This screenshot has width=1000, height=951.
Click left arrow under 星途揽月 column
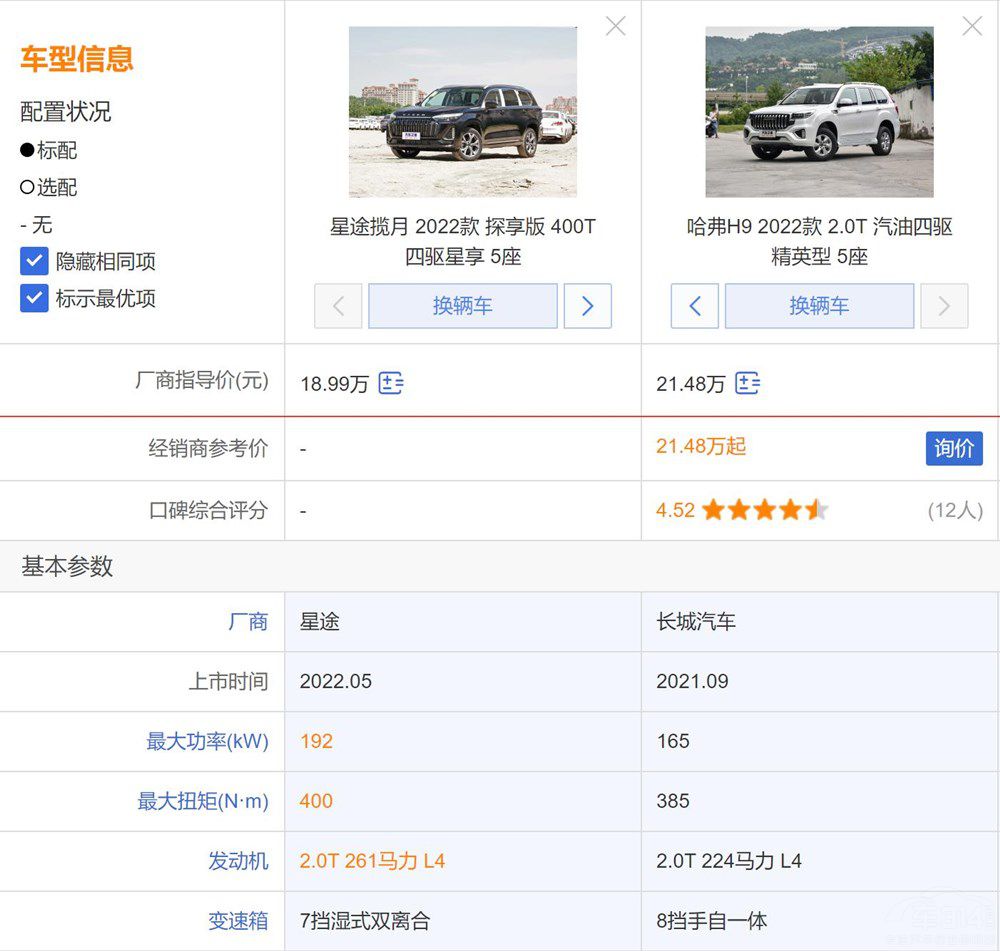[x=338, y=306]
